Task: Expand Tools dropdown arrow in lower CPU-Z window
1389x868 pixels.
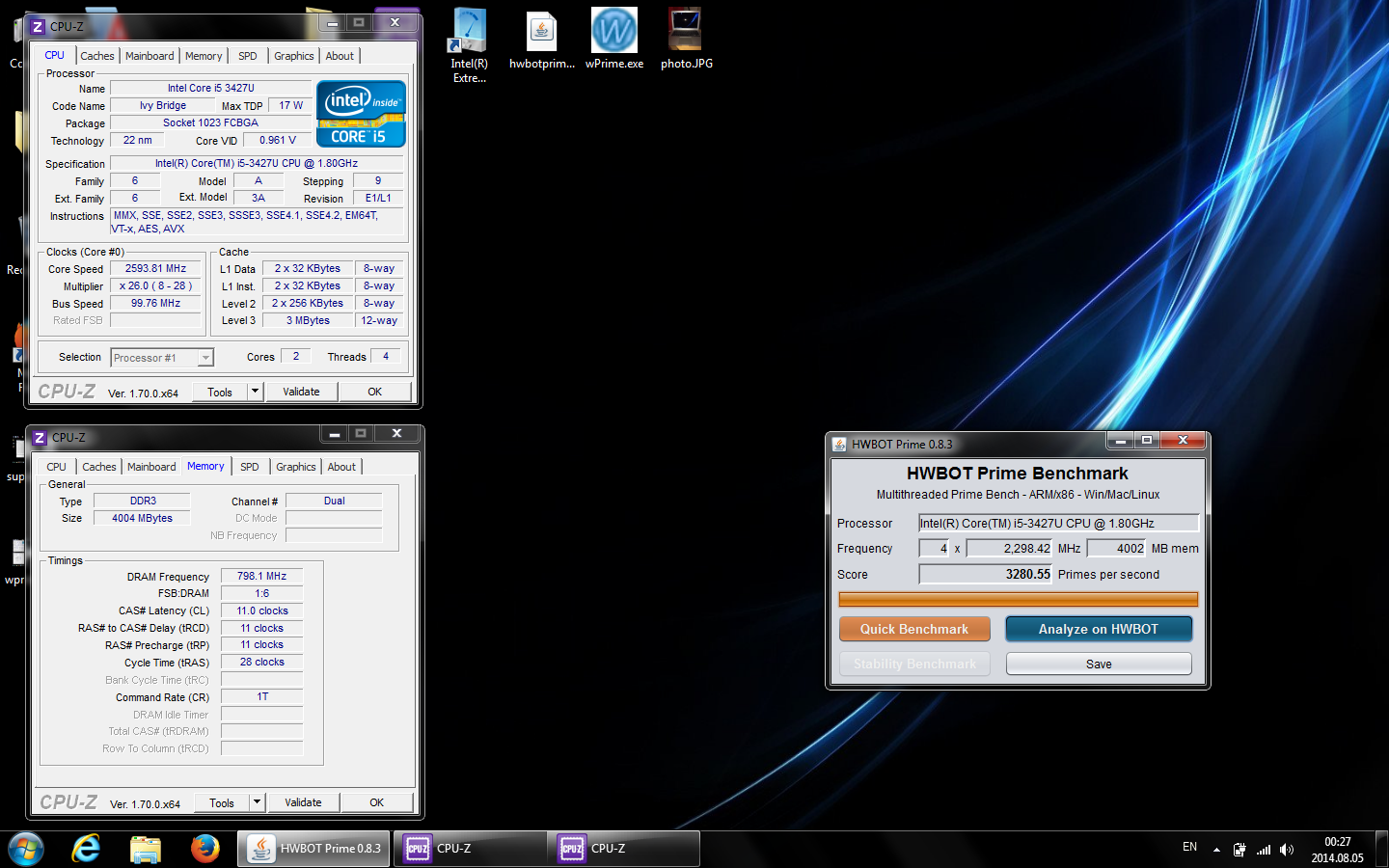Action: pos(258,802)
